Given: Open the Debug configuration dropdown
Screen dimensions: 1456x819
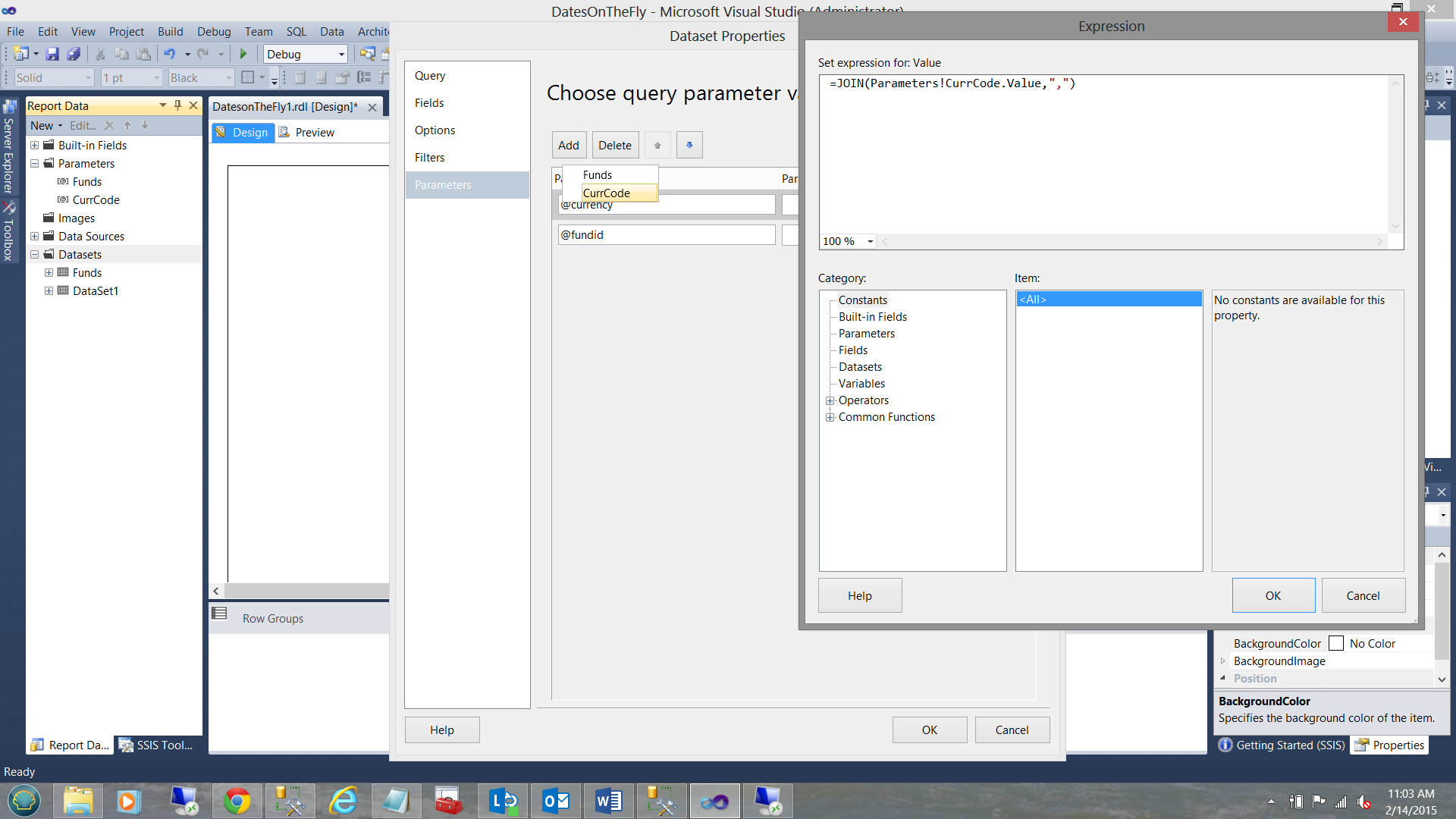Looking at the screenshot, I should pyautogui.click(x=341, y=54).
